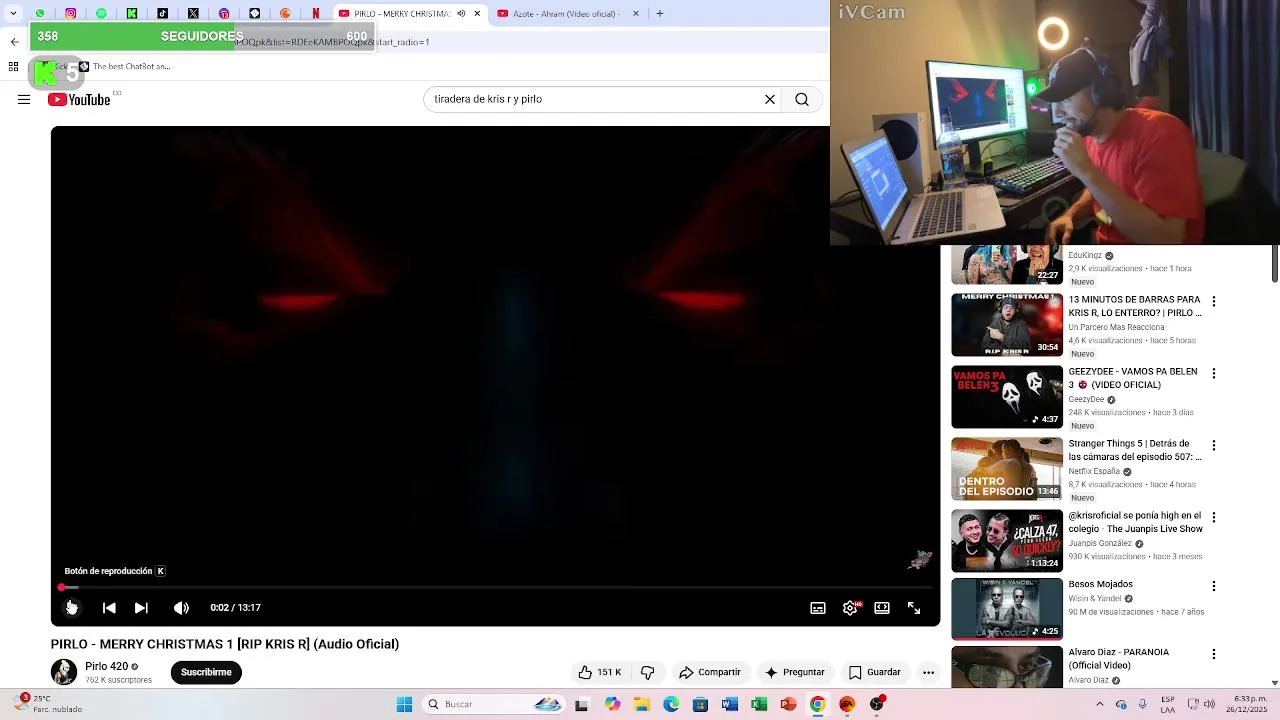This screenshot has width=1280, height=720.
Task: Like the video with 151 K likes
Action: point(600,672)
